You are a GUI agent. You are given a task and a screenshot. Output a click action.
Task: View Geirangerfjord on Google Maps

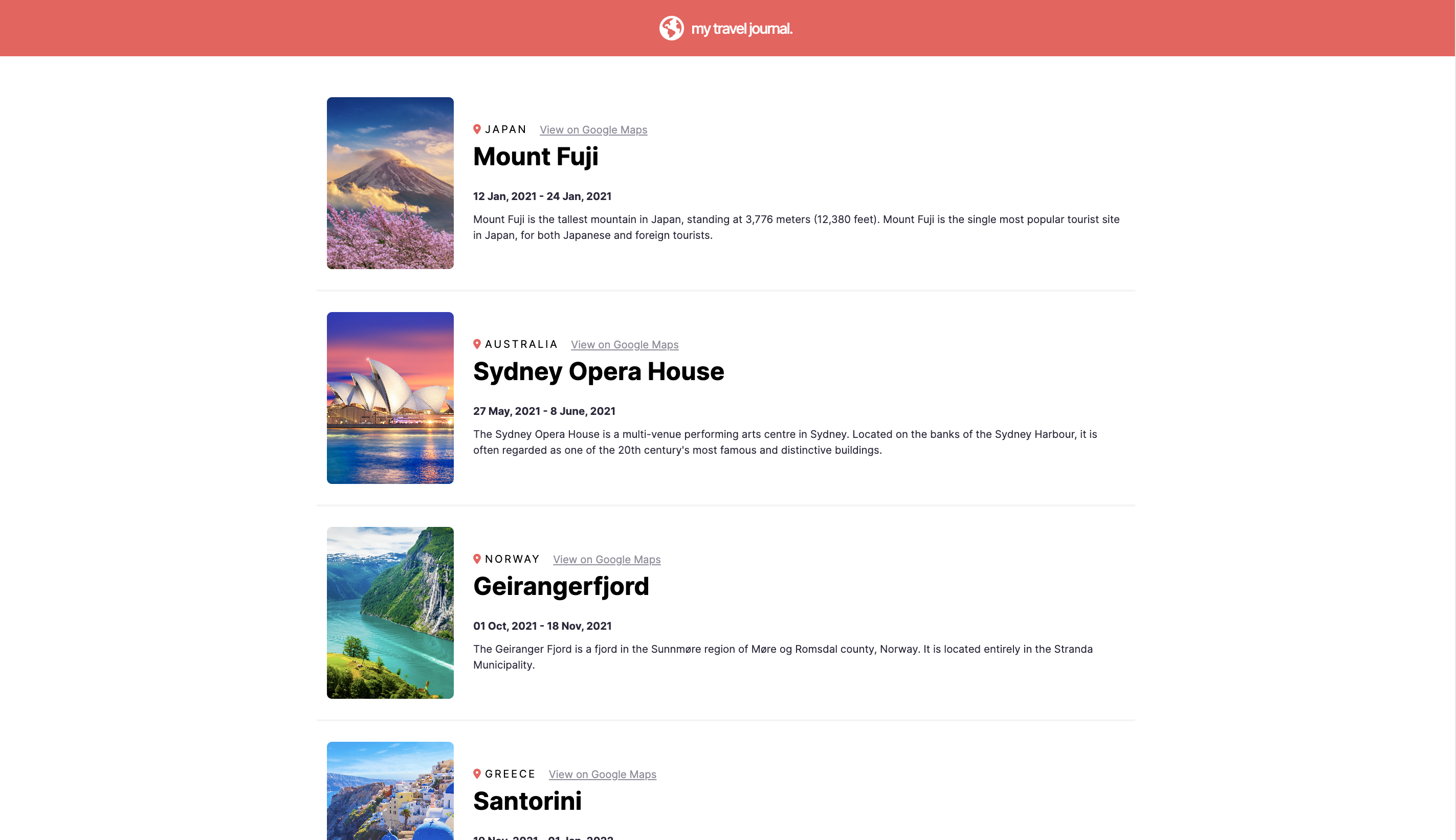pyautogui.click(x=606, y=559)
